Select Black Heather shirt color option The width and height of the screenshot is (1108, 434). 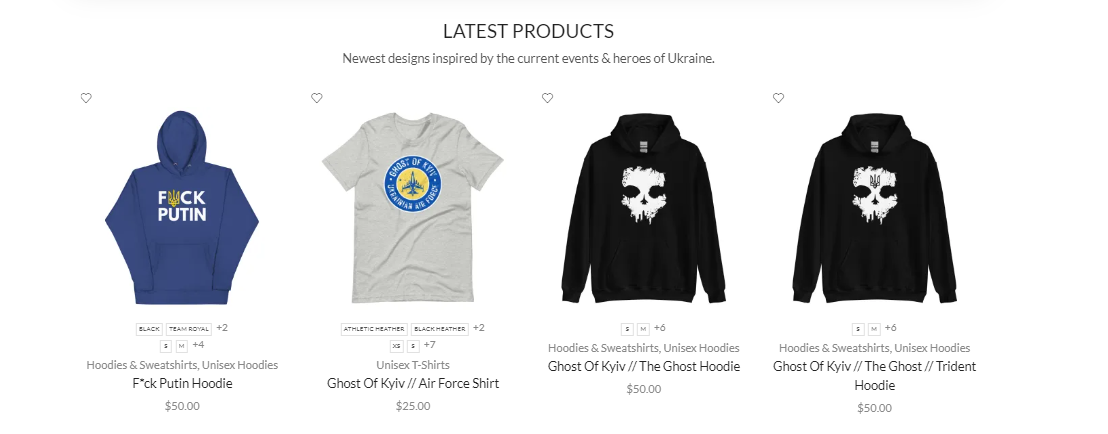click(x=440, y=329)
